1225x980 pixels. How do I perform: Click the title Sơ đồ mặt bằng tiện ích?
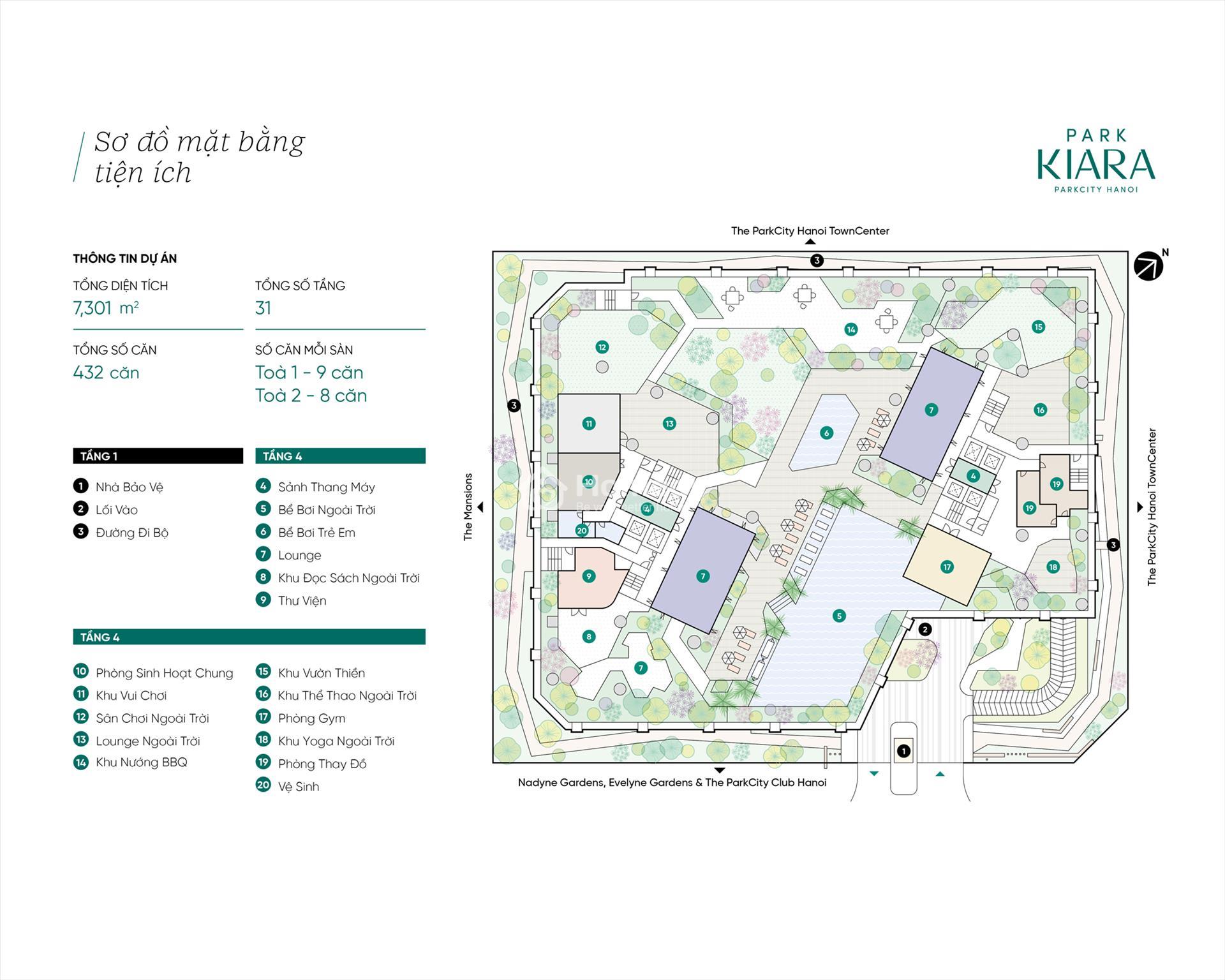click(x=199, y=157)
